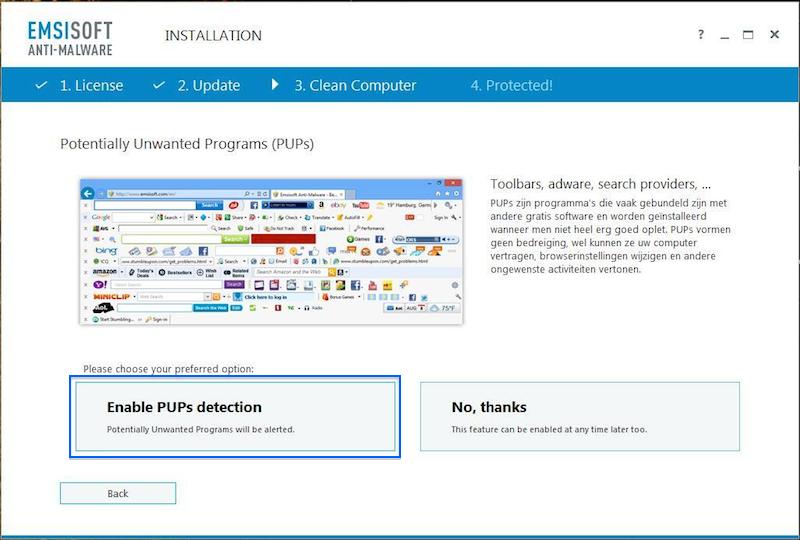
Task: Click the checkmark beside Update step
Action: [x=159, y=85]
